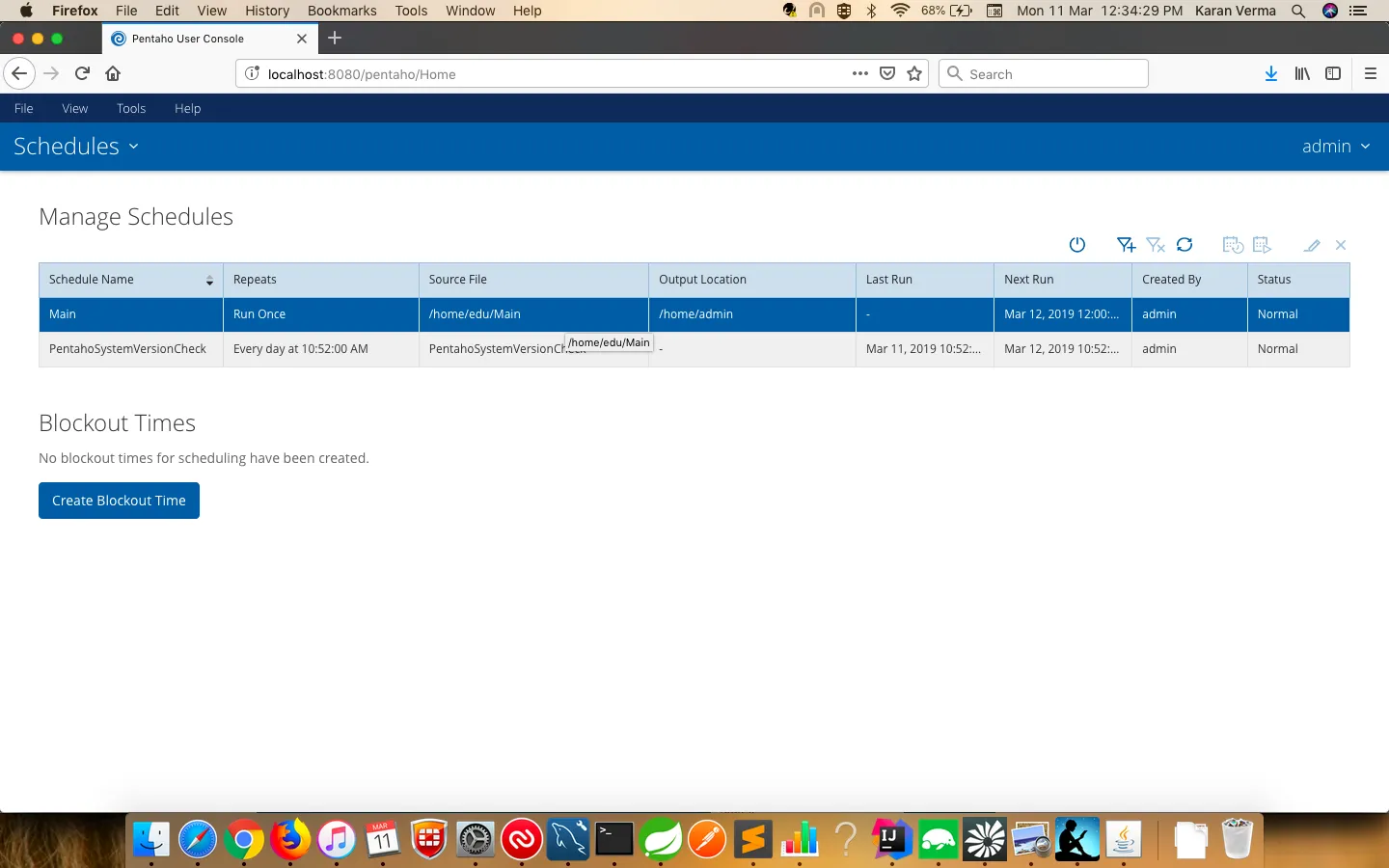Sort by Schedule Name column arrows
This screenshot has height=868, width=1389.
click(x=209, y=280)
